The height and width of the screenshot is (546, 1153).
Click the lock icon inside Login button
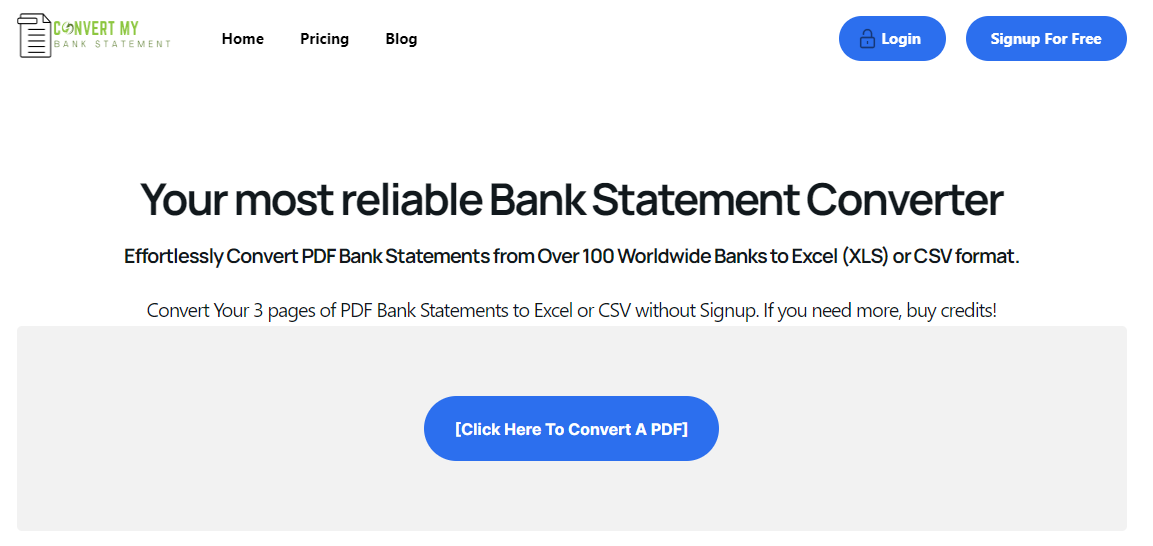868,39
